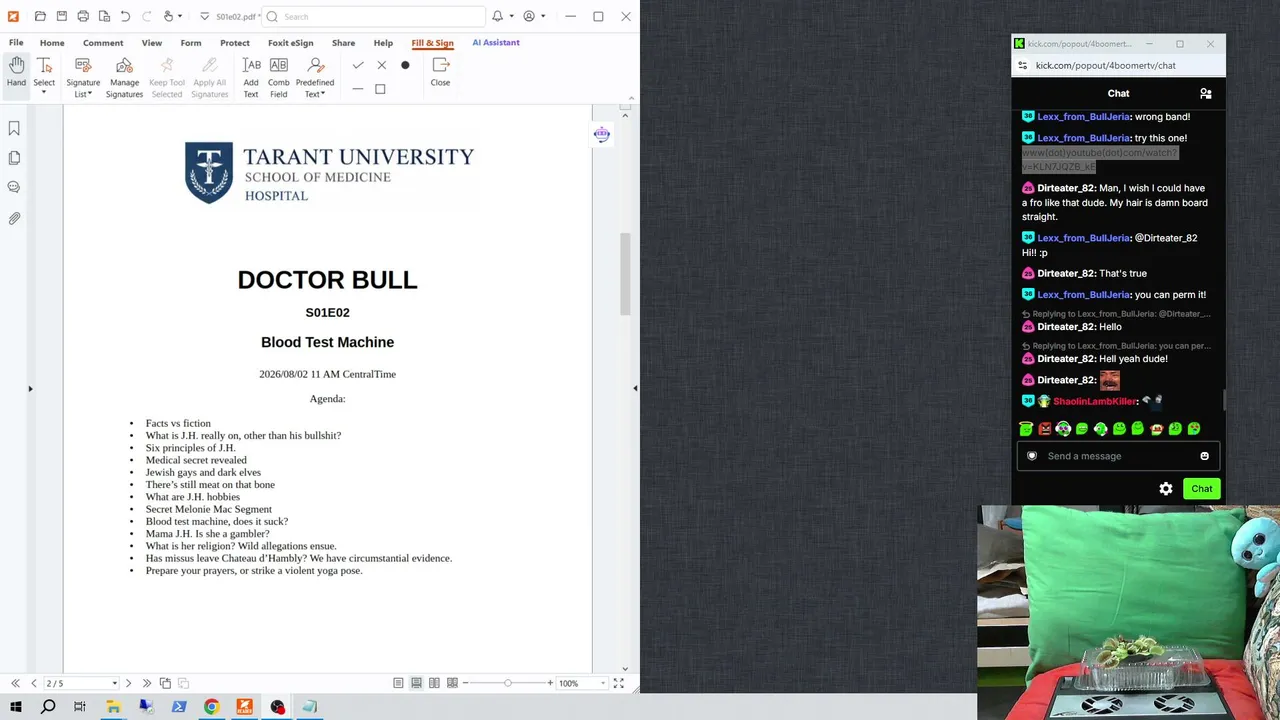Switch to the View tab
Image resolution: width=1280 pixels, height=720 pixels.
[x=152, y=43]
